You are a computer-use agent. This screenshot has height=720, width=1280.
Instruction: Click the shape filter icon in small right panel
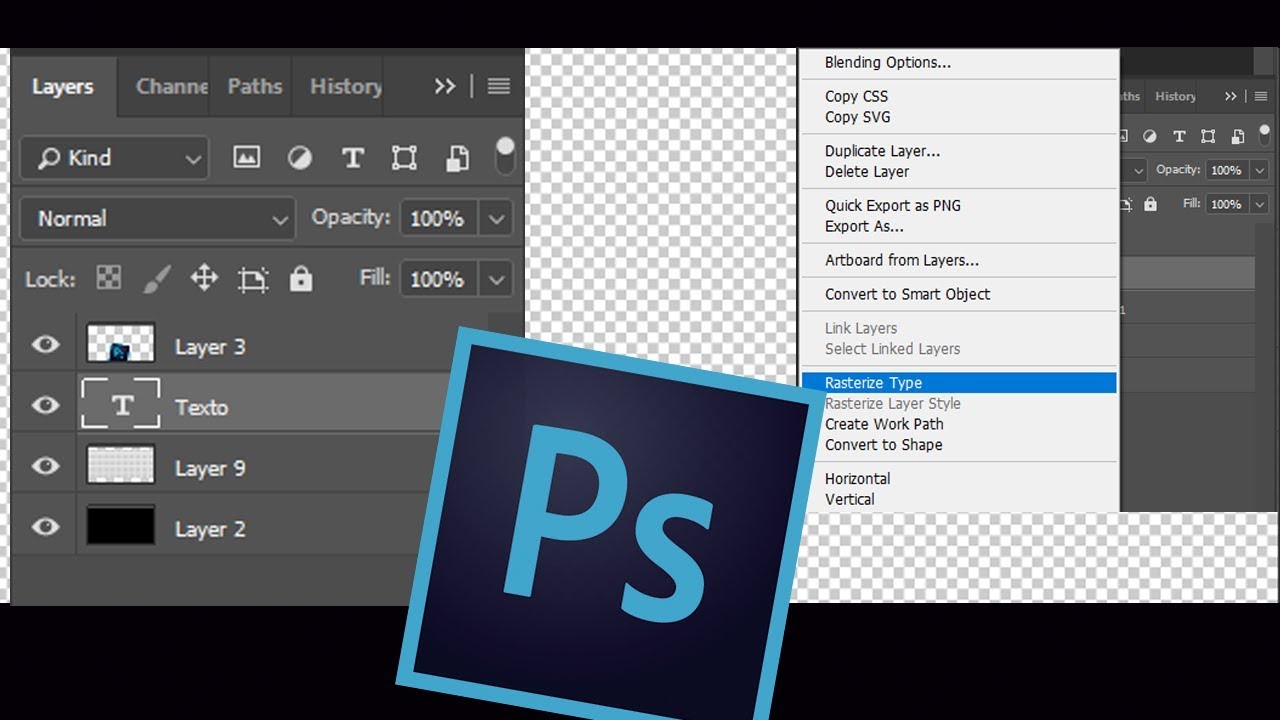[x=1209, y=136]
